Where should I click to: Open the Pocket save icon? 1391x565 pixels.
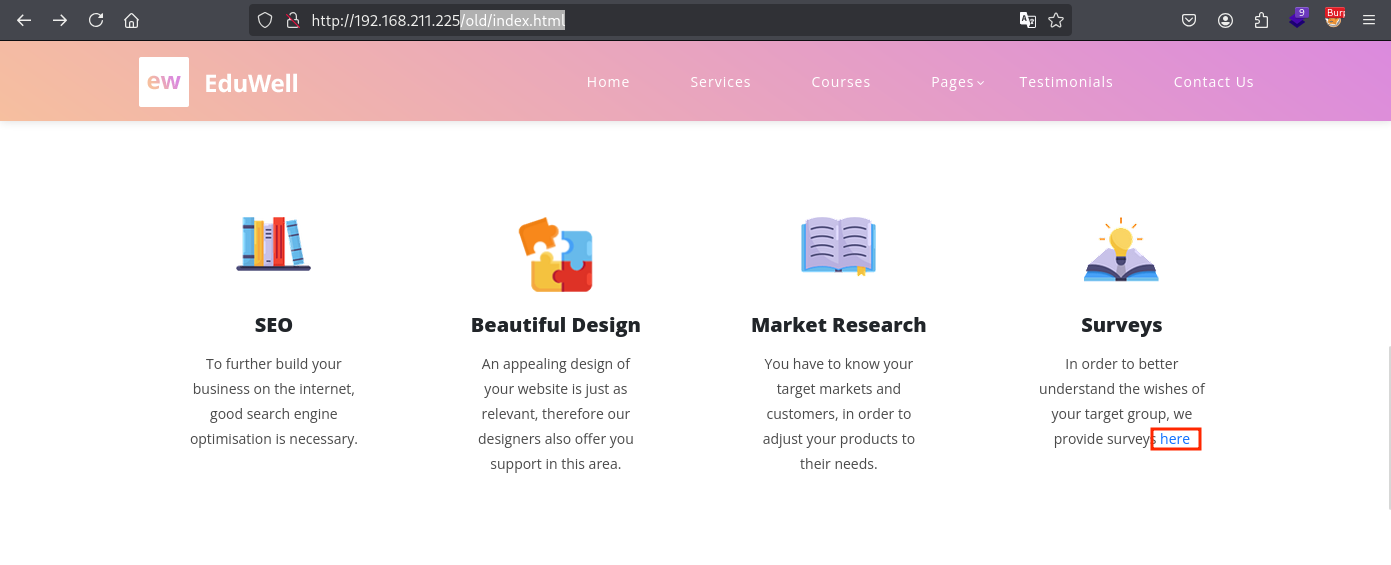1189,20
